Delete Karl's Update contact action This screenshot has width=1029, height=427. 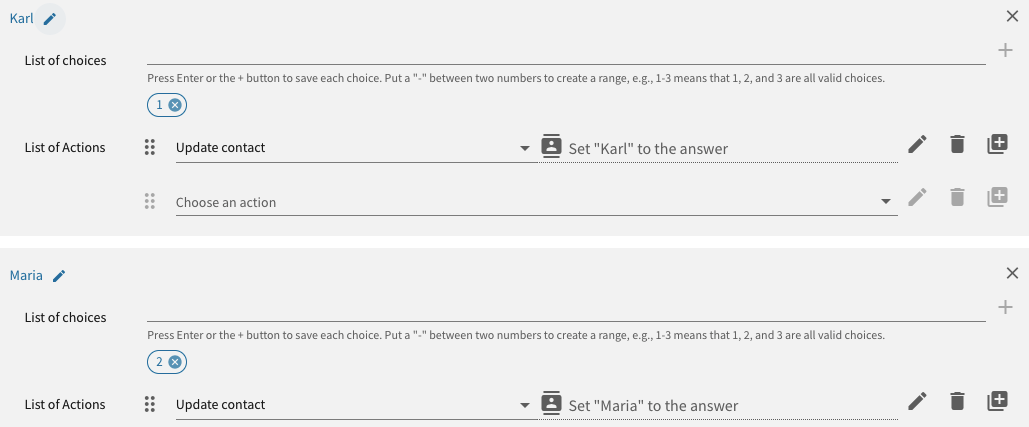(957, 145)
